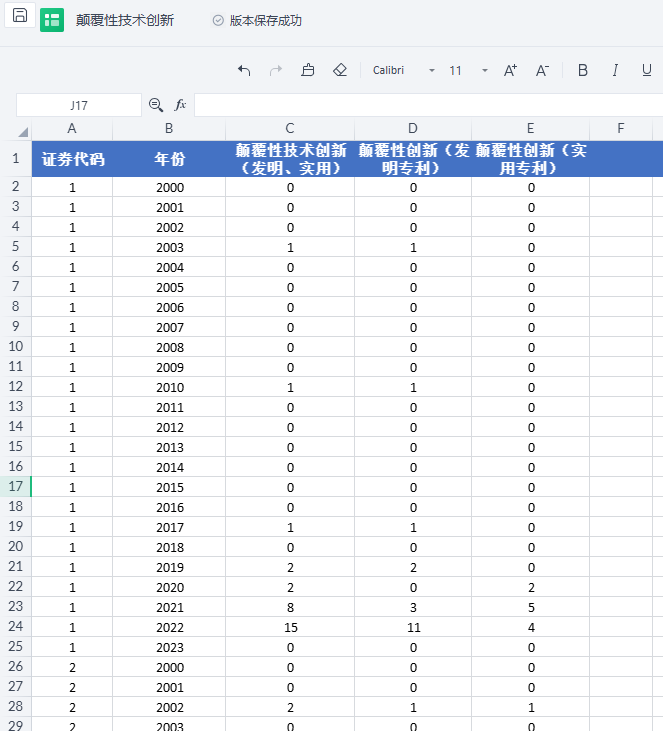The width and height of the screenshot is (663, 731).
Task: Decrease font size with A- icon
Action: coord(542,70)
